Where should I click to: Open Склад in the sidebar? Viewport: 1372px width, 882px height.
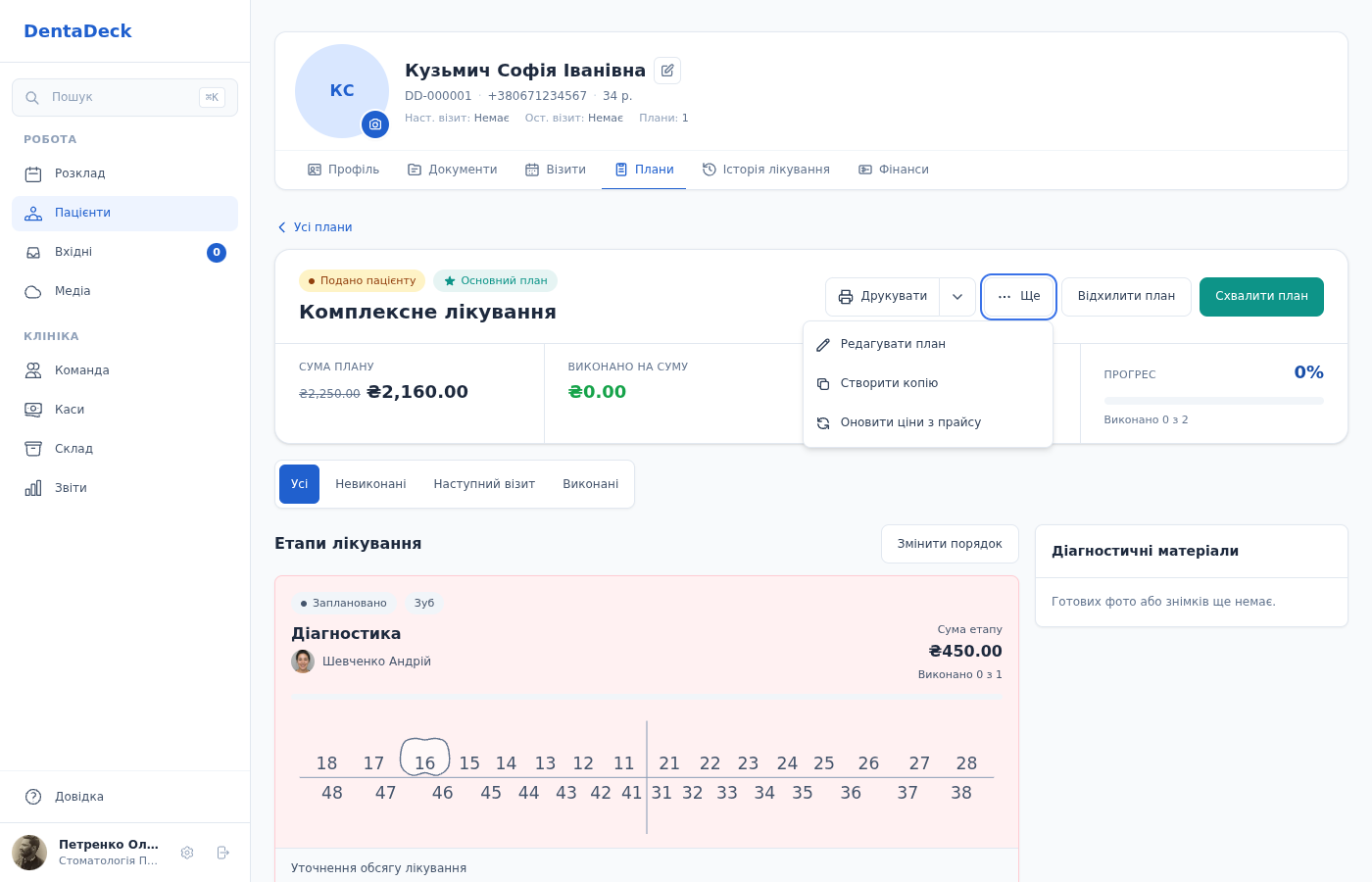(x=124, y=449)
